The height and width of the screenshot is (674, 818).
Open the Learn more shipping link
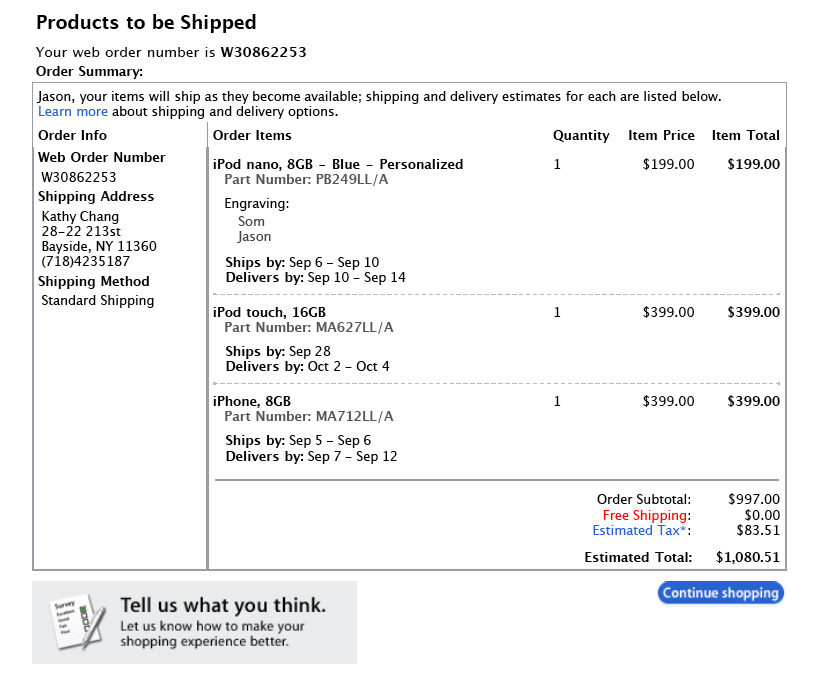73,112
